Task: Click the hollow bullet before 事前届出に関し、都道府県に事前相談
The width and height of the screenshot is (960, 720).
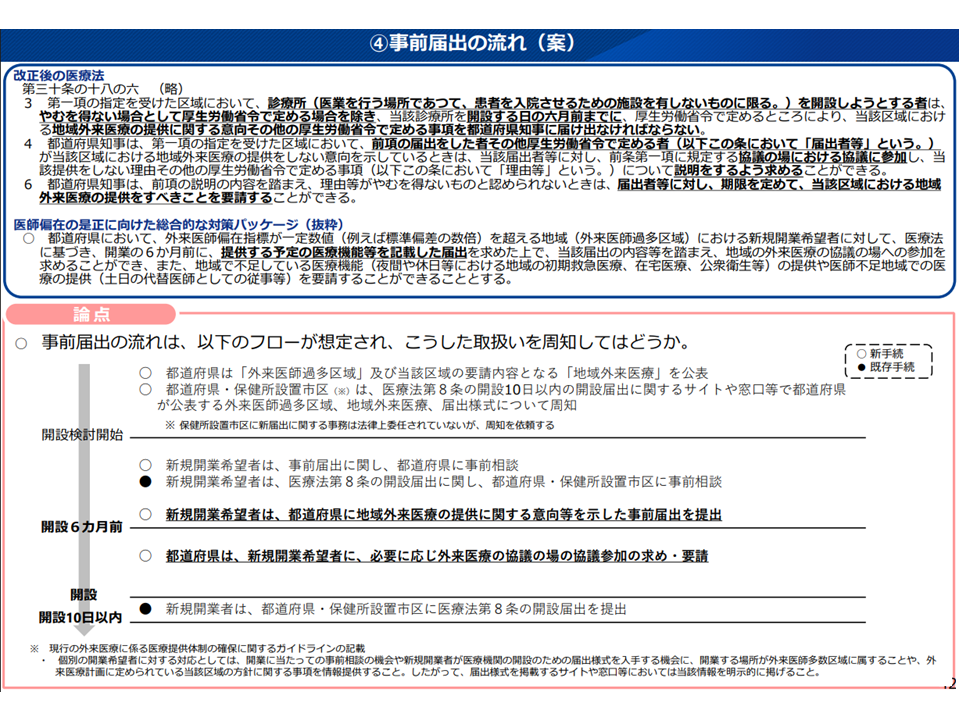Action: point(145,465)
